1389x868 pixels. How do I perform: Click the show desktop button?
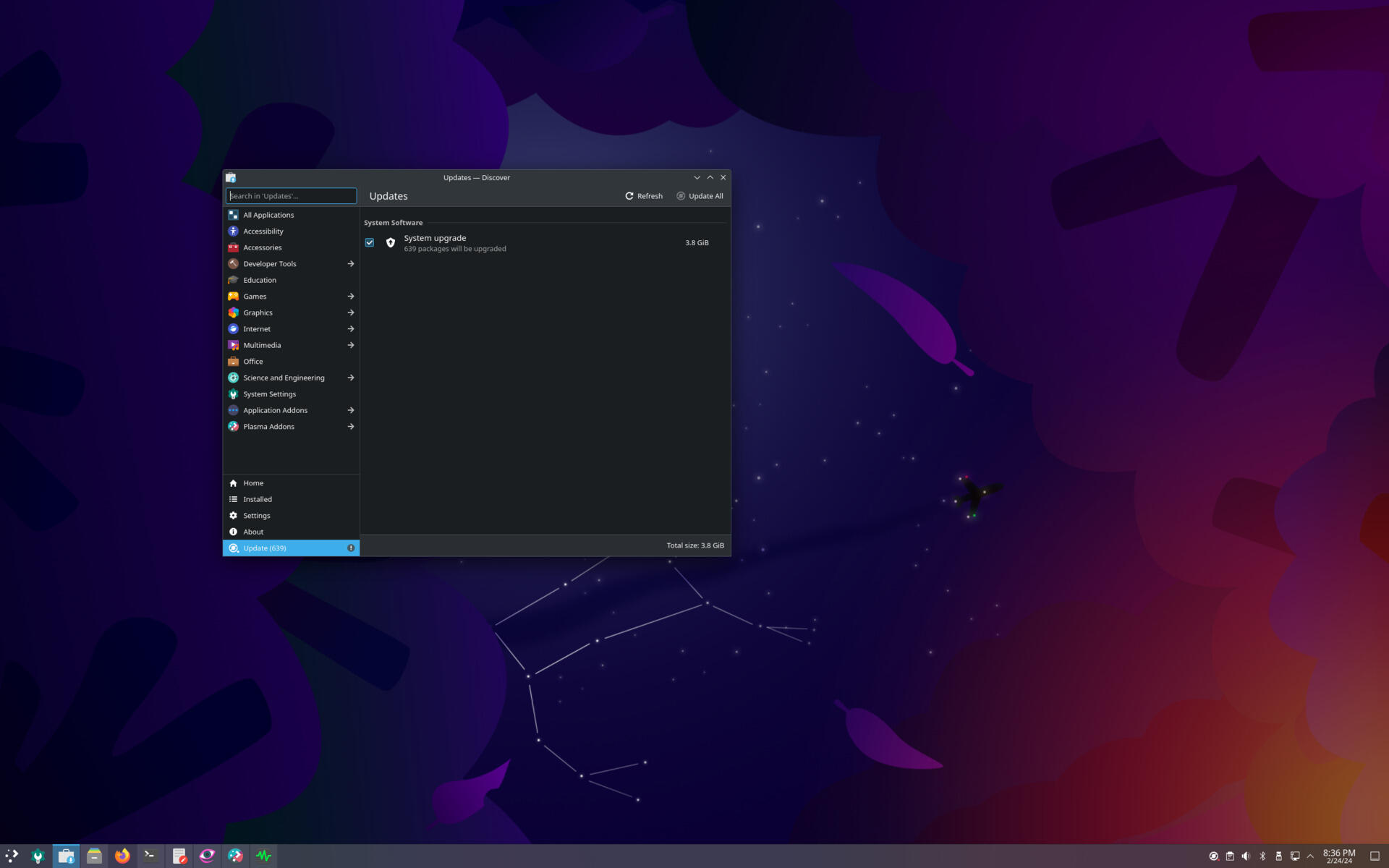(1375, 856)
